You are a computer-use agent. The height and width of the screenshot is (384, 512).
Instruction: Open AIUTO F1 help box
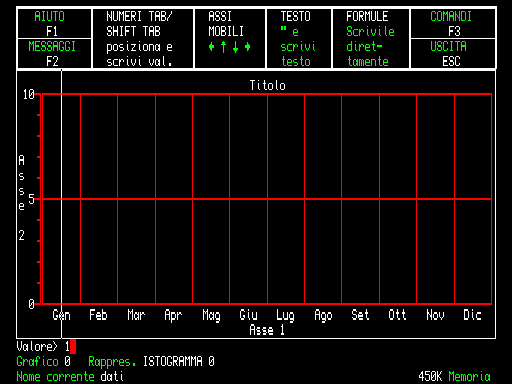[x=54, y=24]
